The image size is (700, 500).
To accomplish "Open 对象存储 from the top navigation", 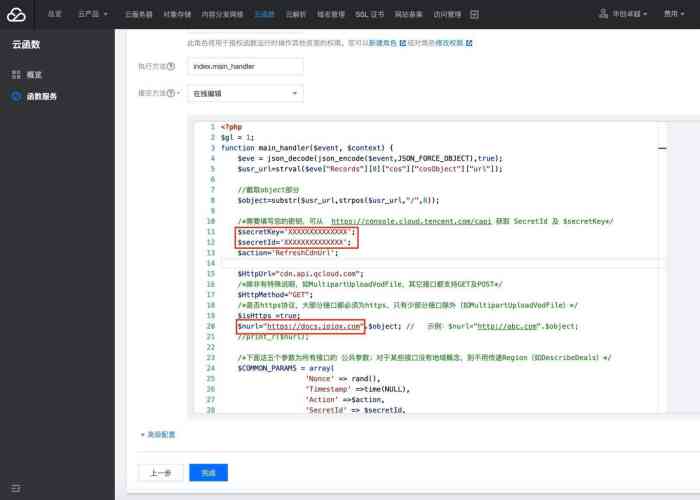I will (177, 14).
